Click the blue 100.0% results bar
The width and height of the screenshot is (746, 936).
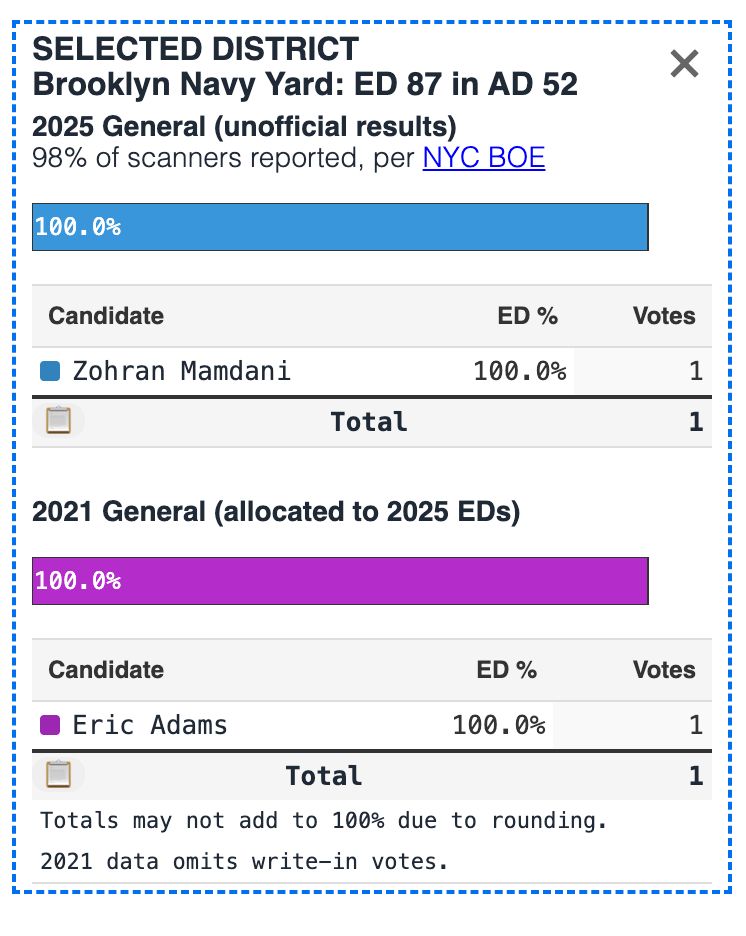point(340,226)
